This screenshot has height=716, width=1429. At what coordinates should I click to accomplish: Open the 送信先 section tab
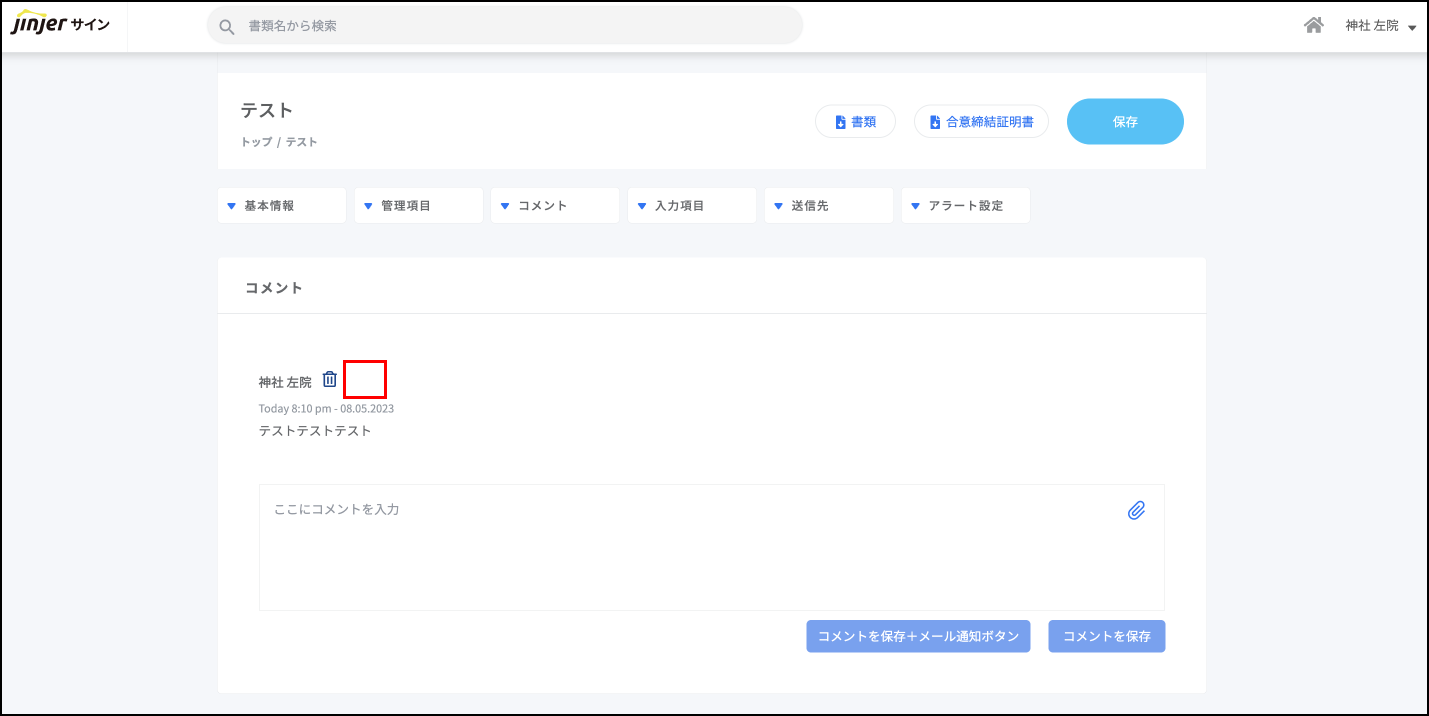tap(828, 205)
